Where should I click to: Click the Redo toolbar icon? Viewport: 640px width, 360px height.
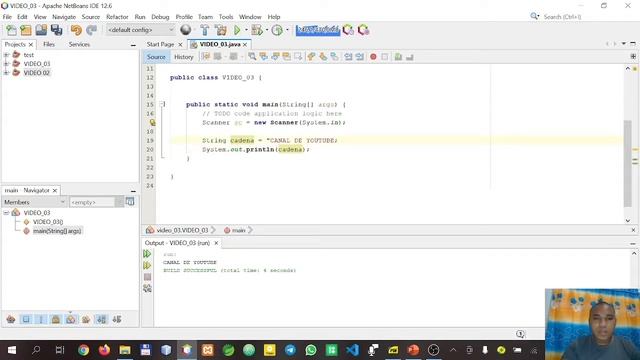point(91,30)
